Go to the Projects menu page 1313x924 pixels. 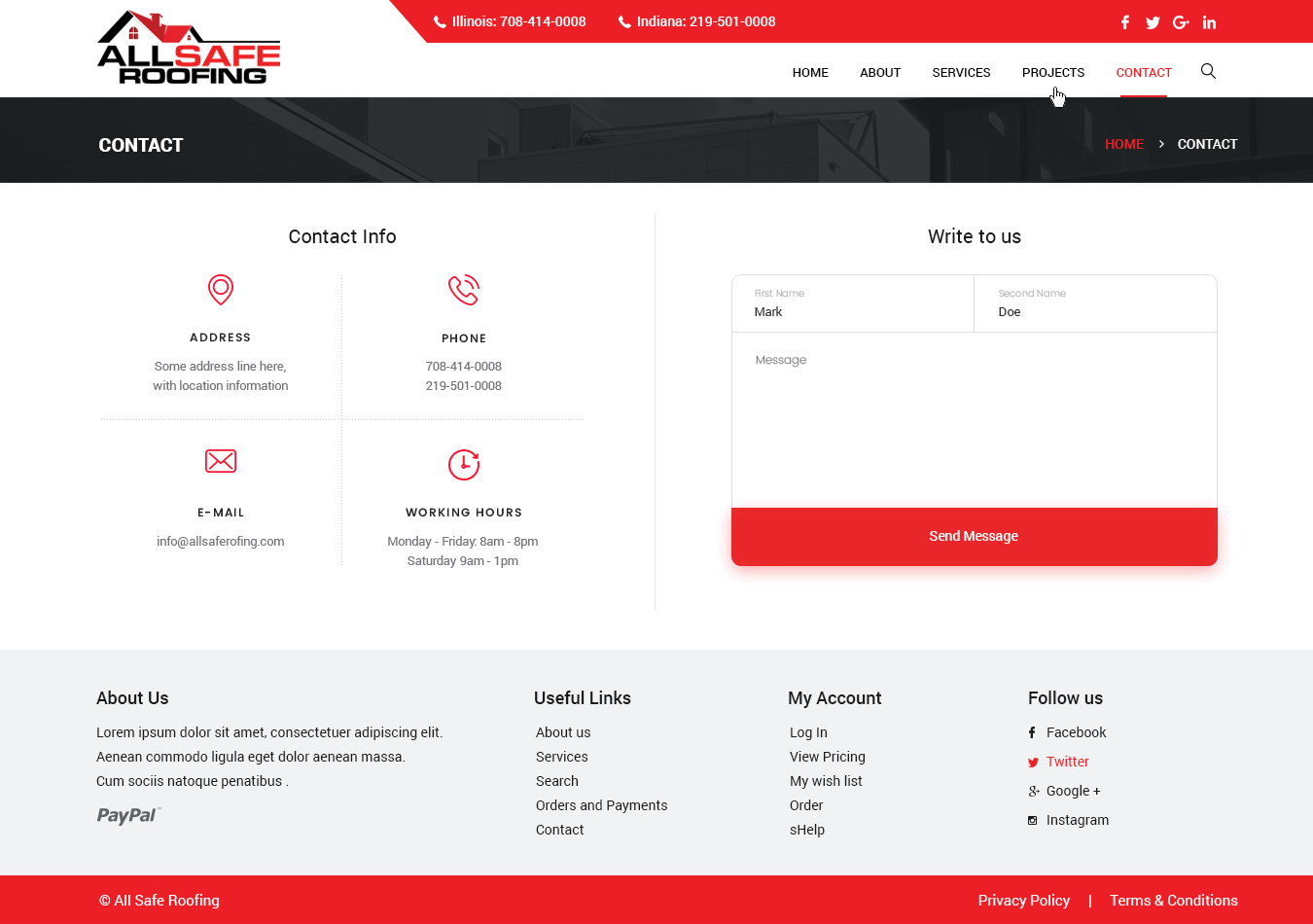point(1052,73)
